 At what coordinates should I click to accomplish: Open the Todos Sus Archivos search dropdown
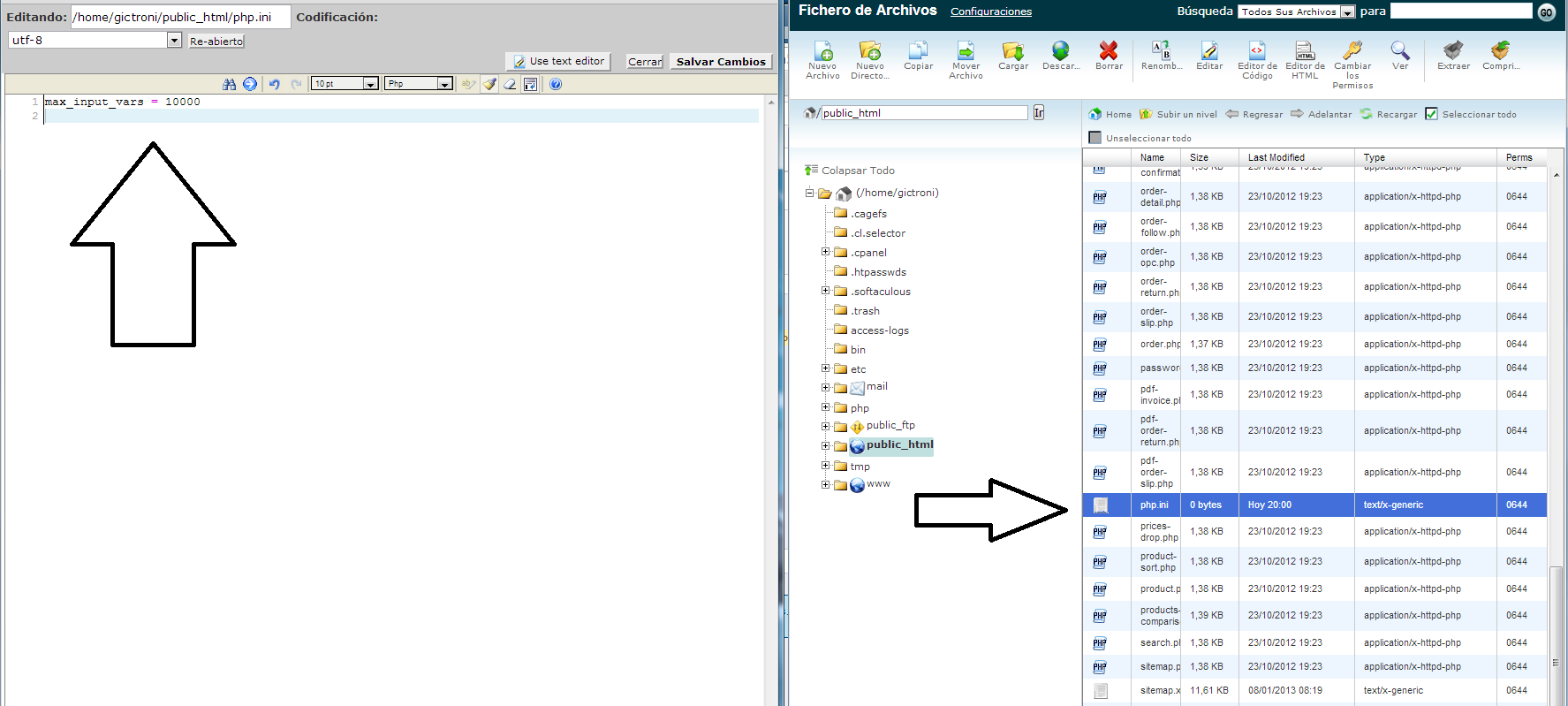pos(1297,11)
